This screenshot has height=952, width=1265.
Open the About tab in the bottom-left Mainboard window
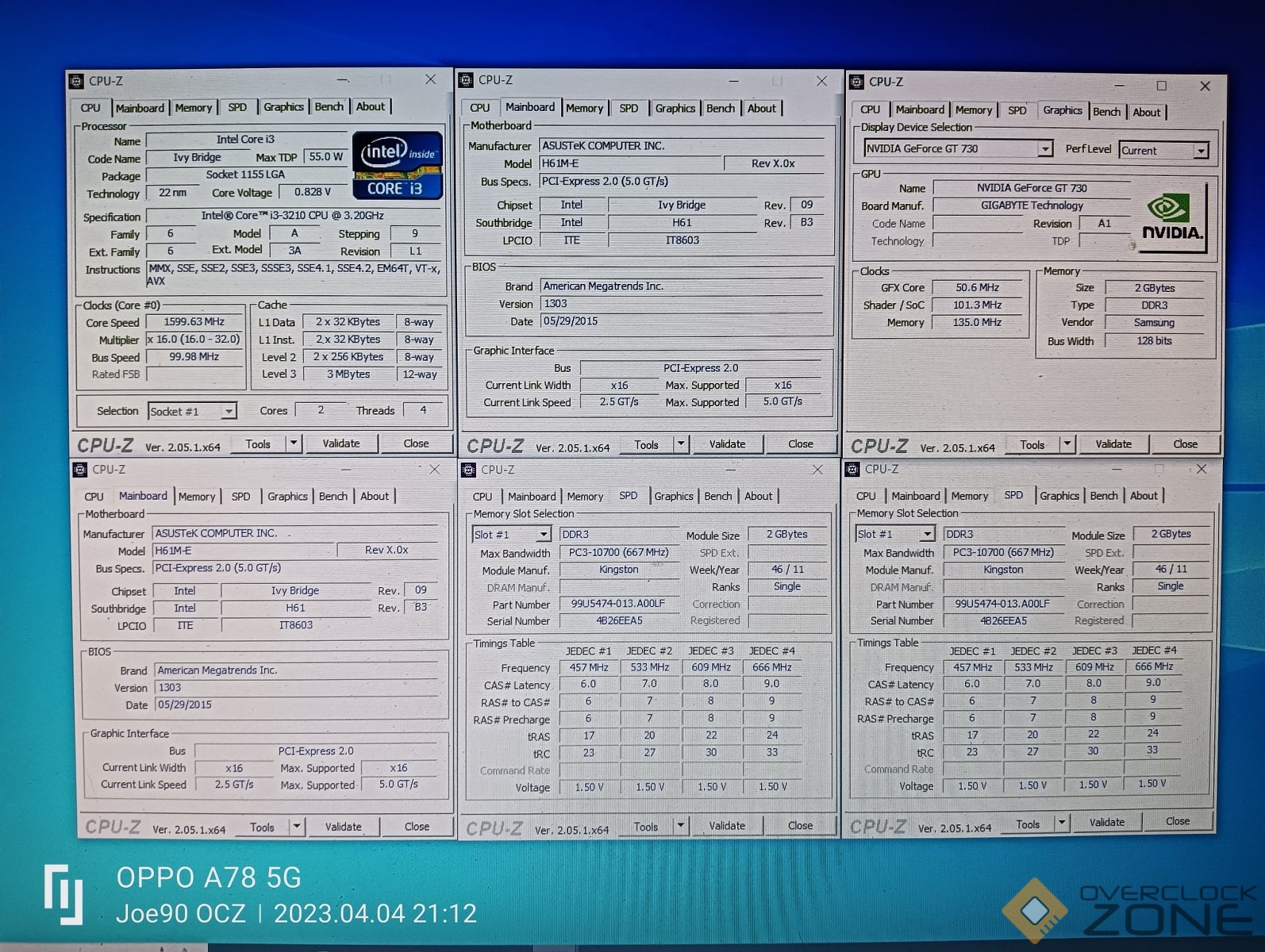tap(375, 497)
